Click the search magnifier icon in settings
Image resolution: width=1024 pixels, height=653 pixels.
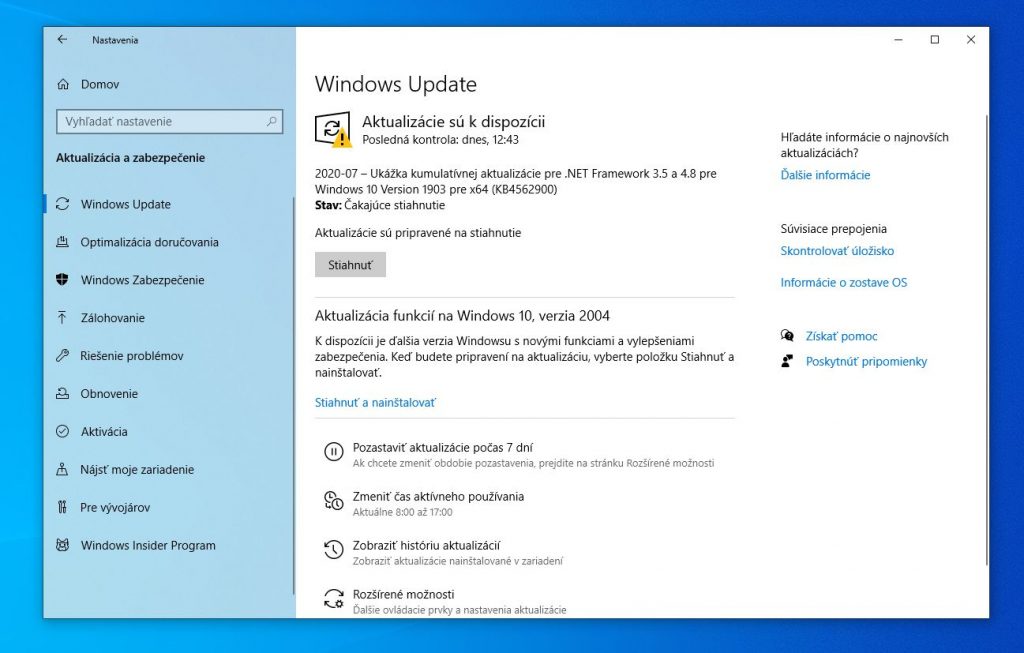[271, 122]
